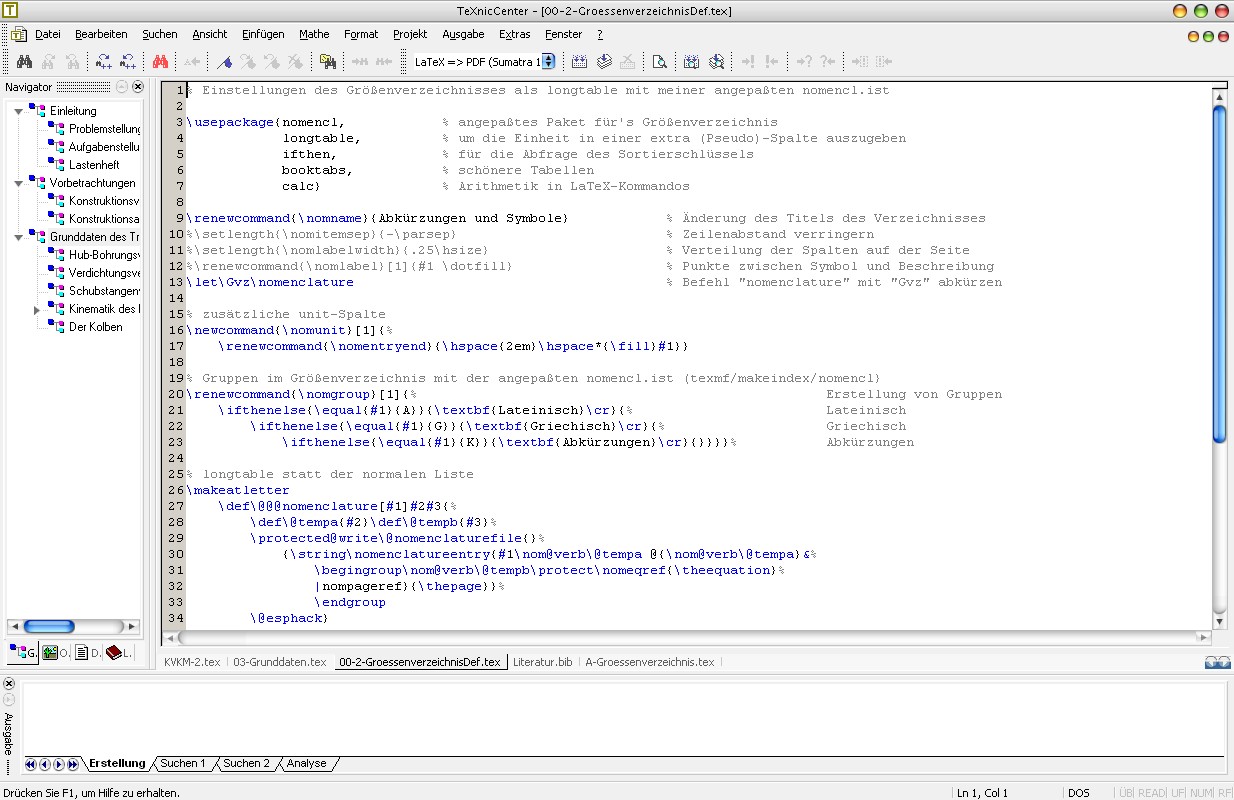The width and height of the screenshot is (1234, 800).
Task: Open the Datei menu
Action: pos(48,34)
